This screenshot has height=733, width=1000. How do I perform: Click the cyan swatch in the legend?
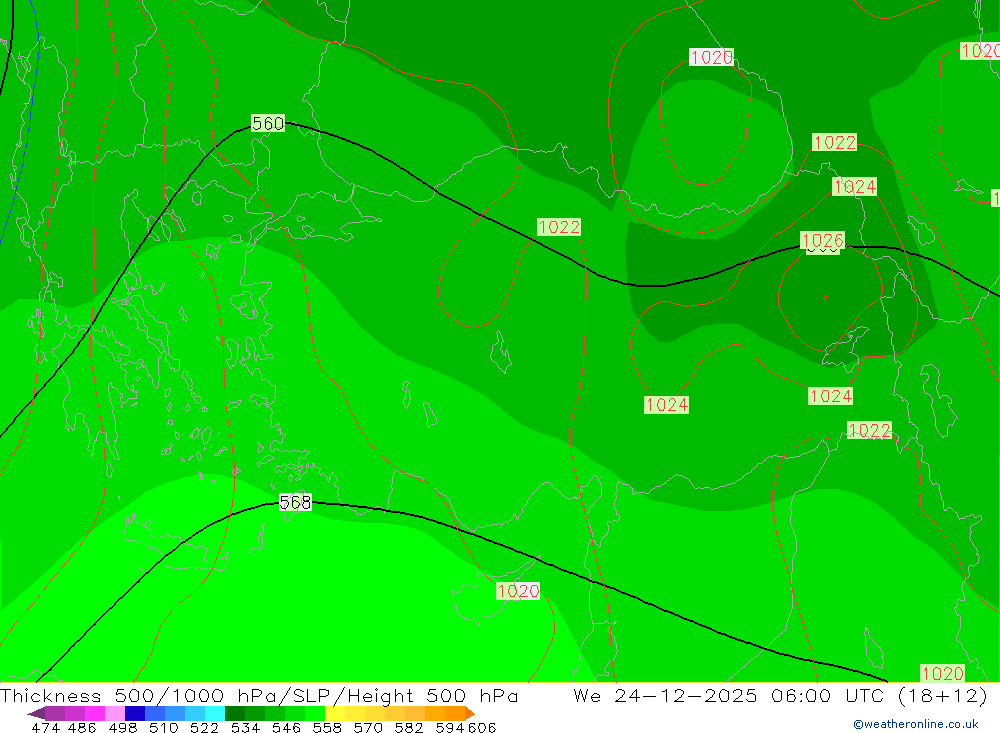215,713
